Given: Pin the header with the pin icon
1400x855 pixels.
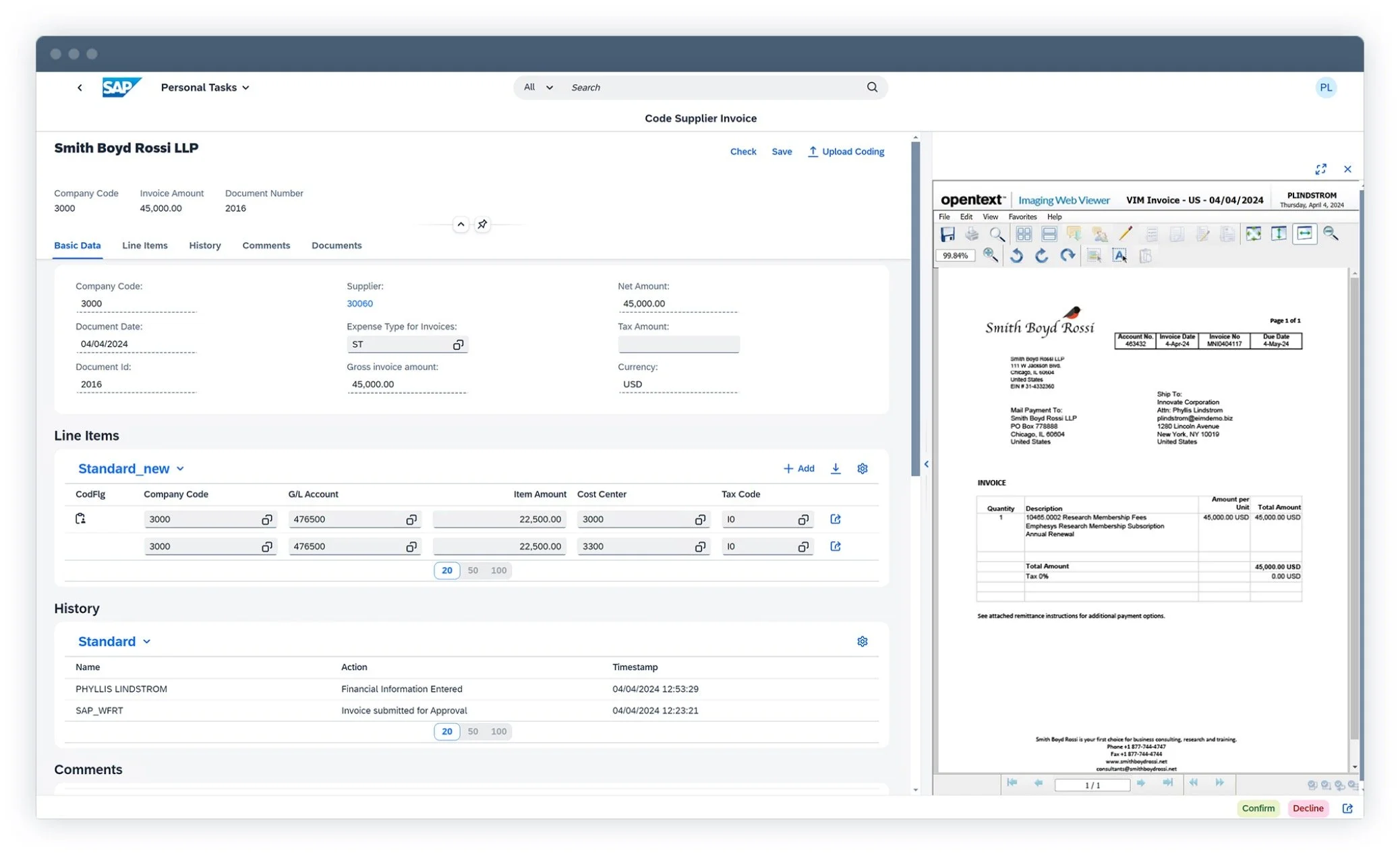Looking at the screenshot, I should click(482, 225).
